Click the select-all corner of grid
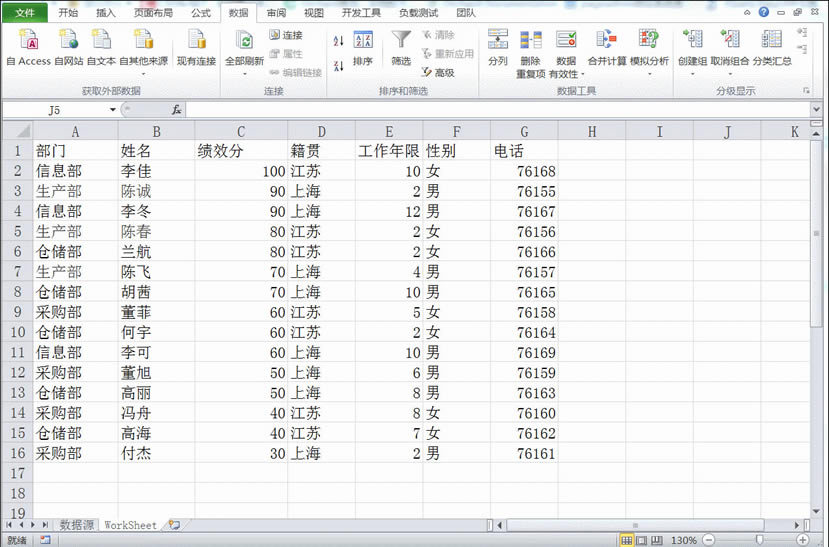This screenshot has height=547, width=829. tap(17, 131)
